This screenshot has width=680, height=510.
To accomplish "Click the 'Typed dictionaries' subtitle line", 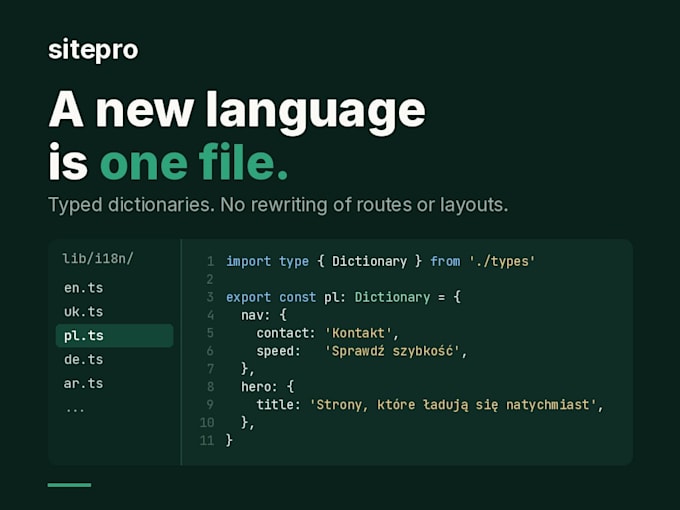I will pos(278,205).
